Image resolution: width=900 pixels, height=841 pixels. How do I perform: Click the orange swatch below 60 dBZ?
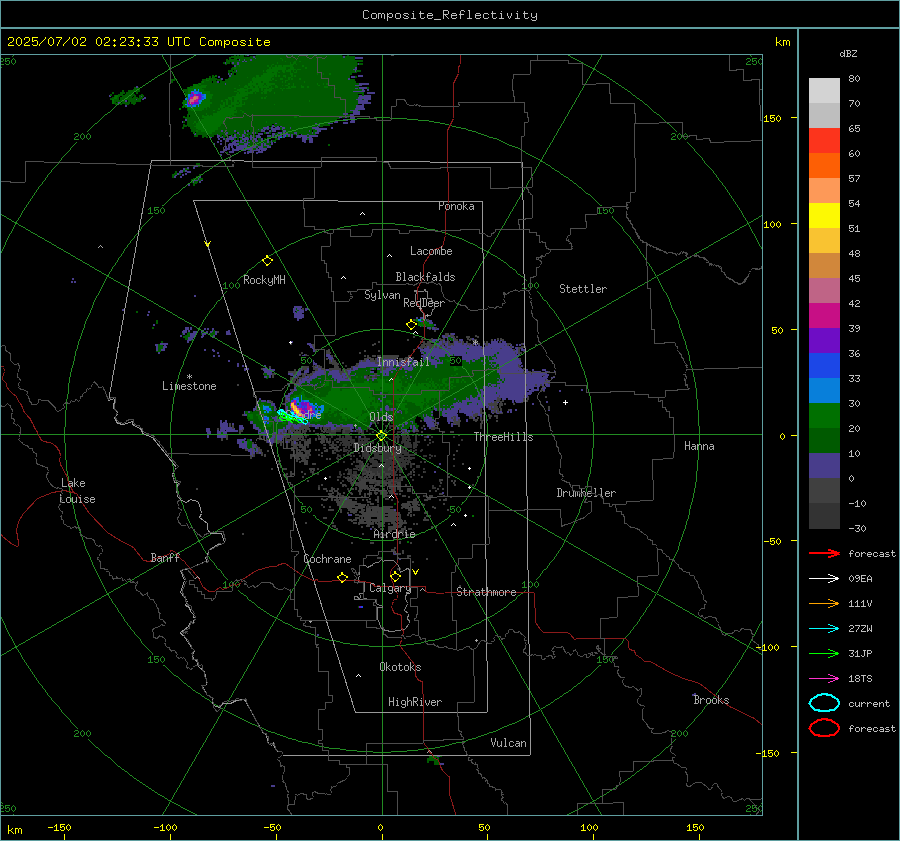(824, 166)
